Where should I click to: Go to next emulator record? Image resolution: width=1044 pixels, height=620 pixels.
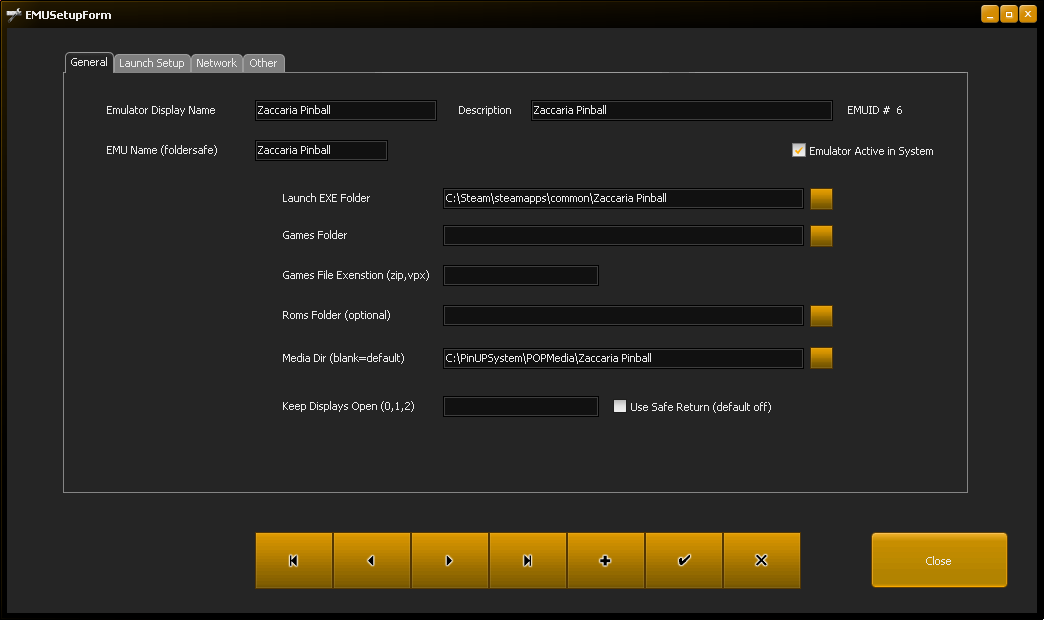coord(450,561)
